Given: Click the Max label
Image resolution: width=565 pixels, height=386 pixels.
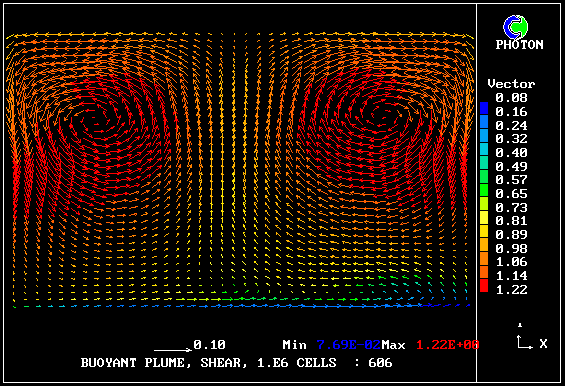Looking at the screenshot, I should tap(393, 345).
